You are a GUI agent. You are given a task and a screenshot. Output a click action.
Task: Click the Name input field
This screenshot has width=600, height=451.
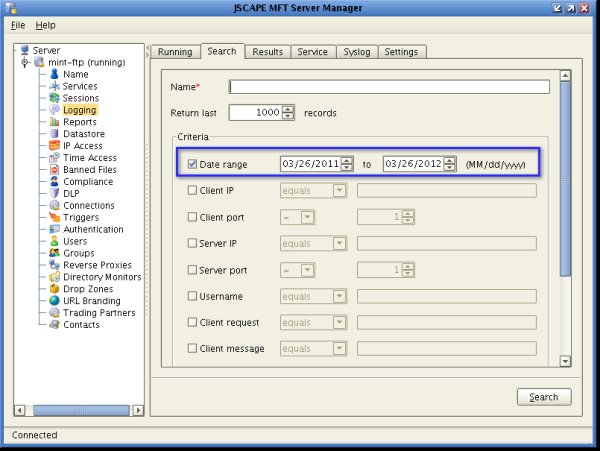(x=389, y=87)
